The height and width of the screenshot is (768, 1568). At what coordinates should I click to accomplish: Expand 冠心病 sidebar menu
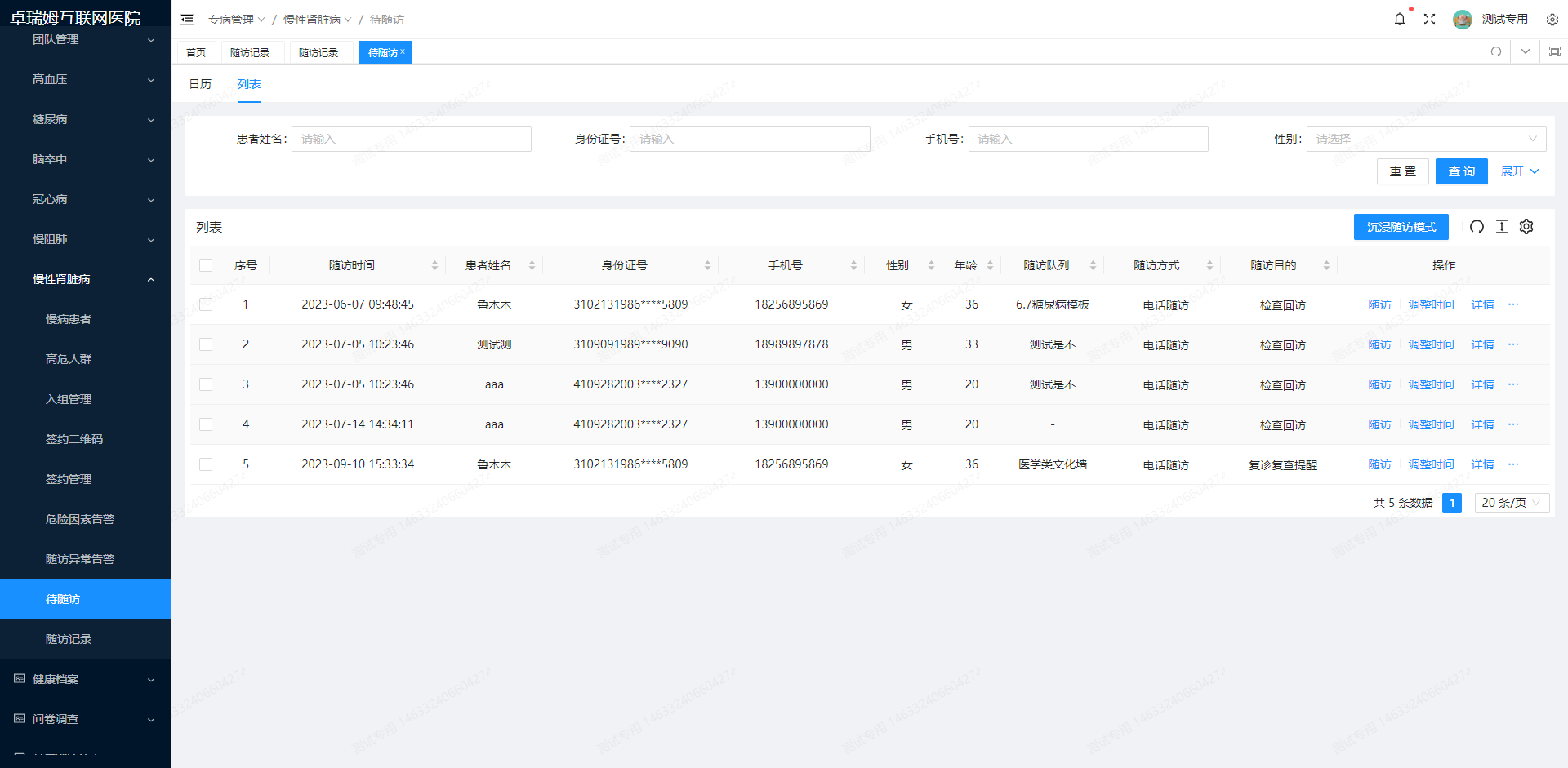point(86,199)
